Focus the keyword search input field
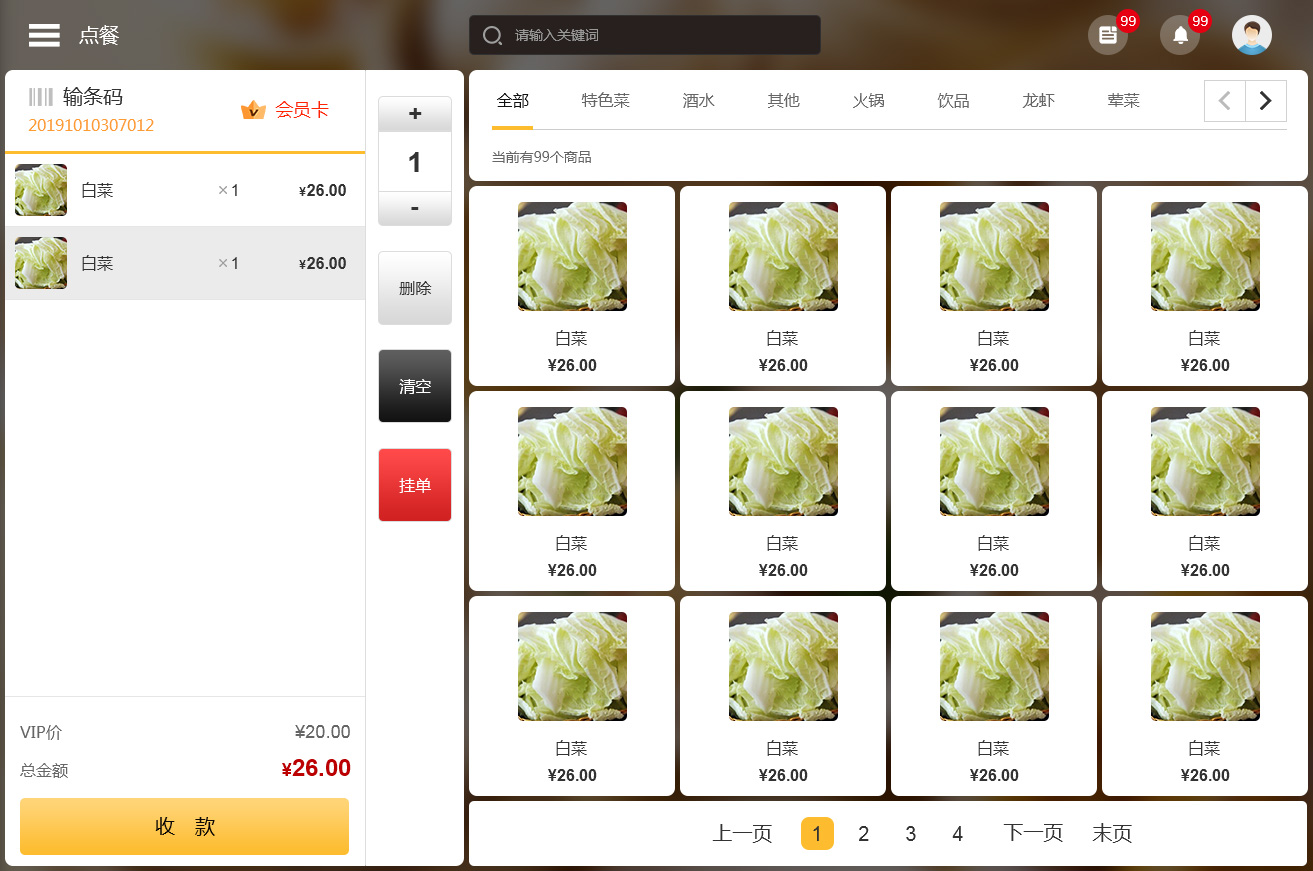 tap(660, 36)
